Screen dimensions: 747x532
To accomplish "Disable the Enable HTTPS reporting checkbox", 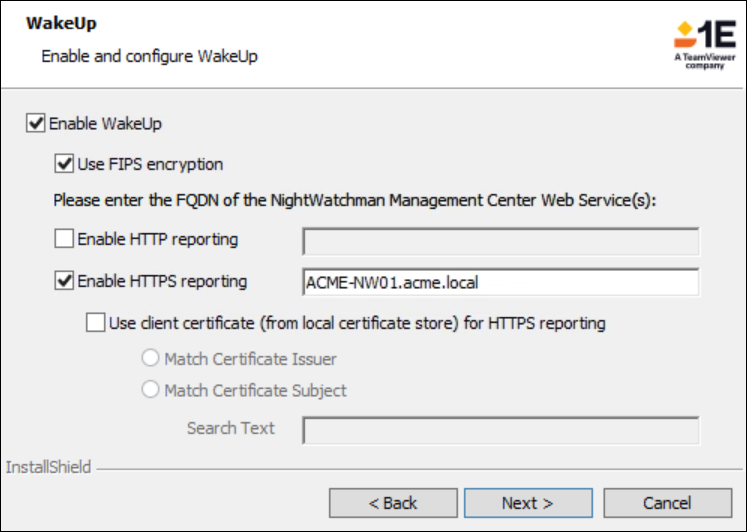I will click(65, 282).
